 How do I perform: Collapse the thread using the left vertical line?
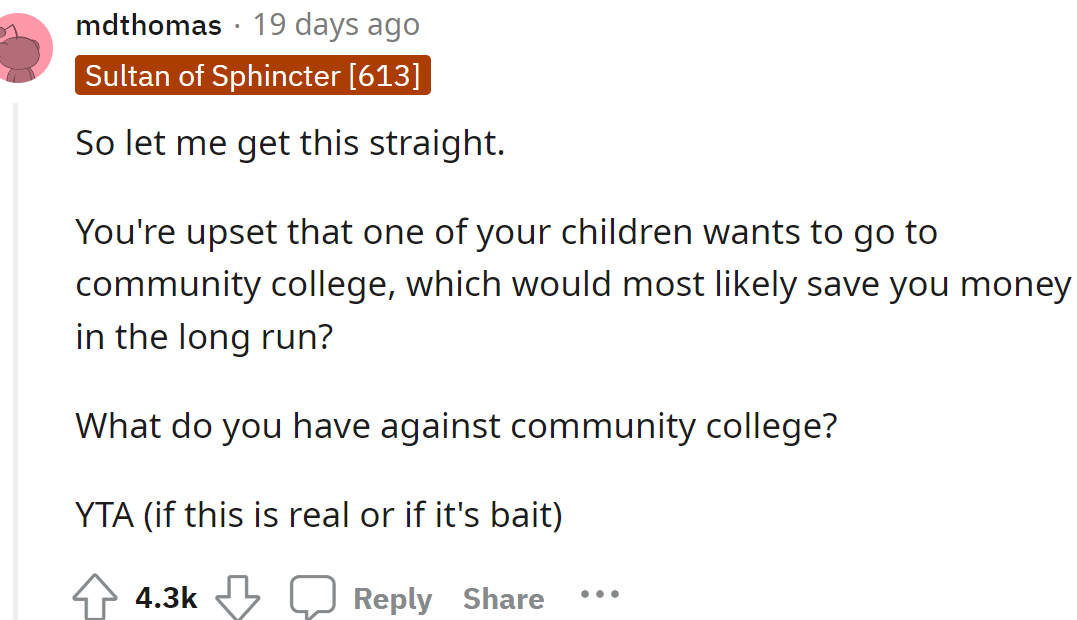click(x=15, y=350)
